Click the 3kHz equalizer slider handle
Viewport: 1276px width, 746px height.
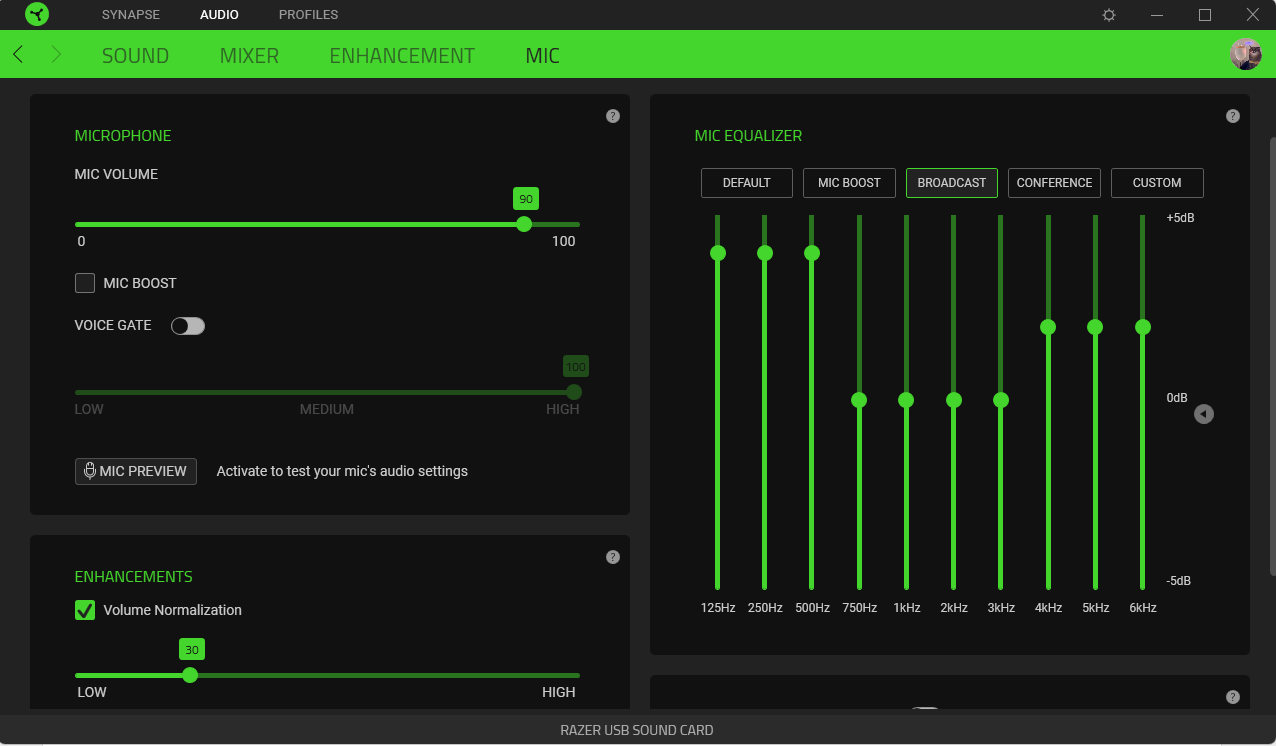[x=1001, y=400]
